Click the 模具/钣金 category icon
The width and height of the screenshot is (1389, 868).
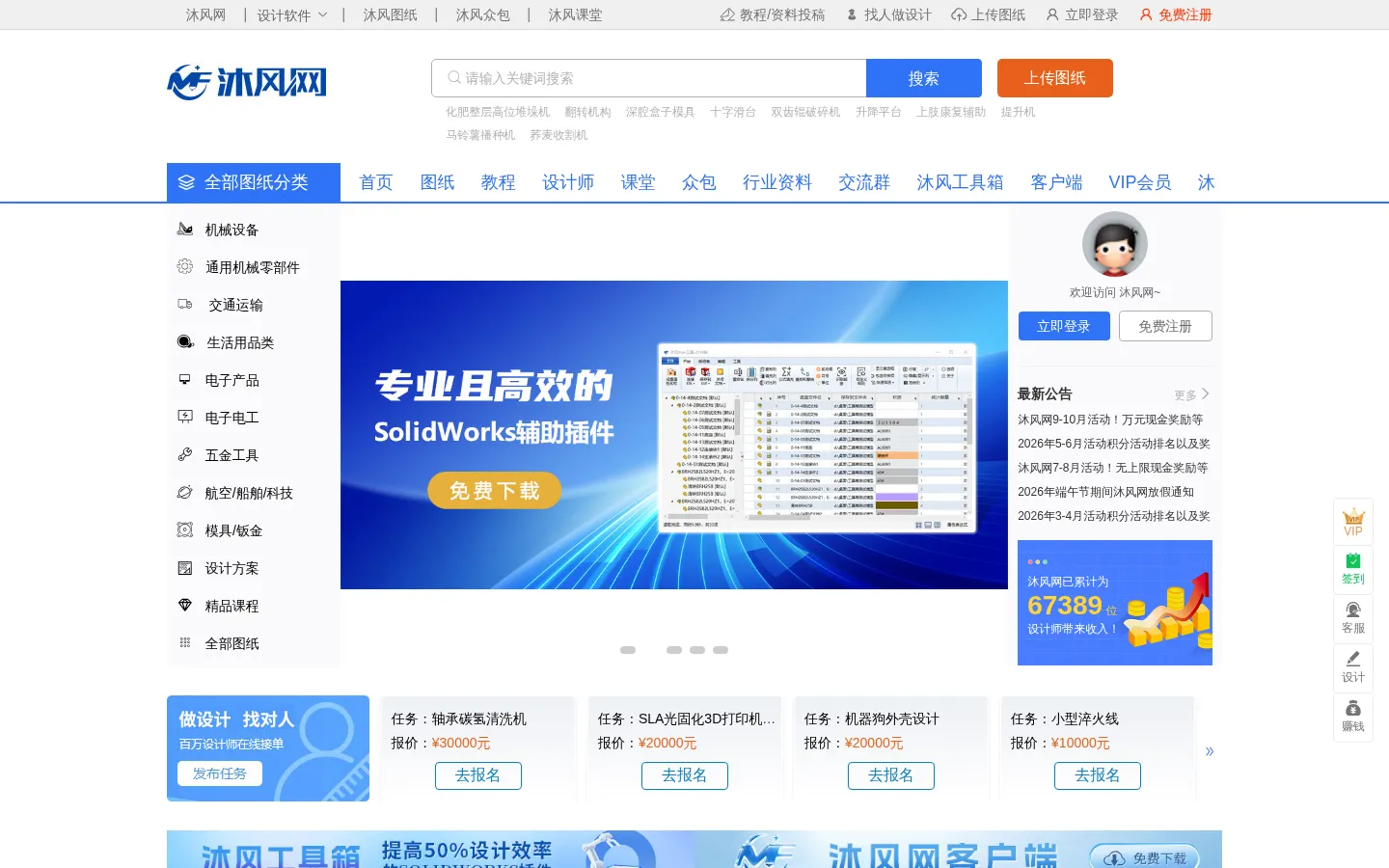185,529
